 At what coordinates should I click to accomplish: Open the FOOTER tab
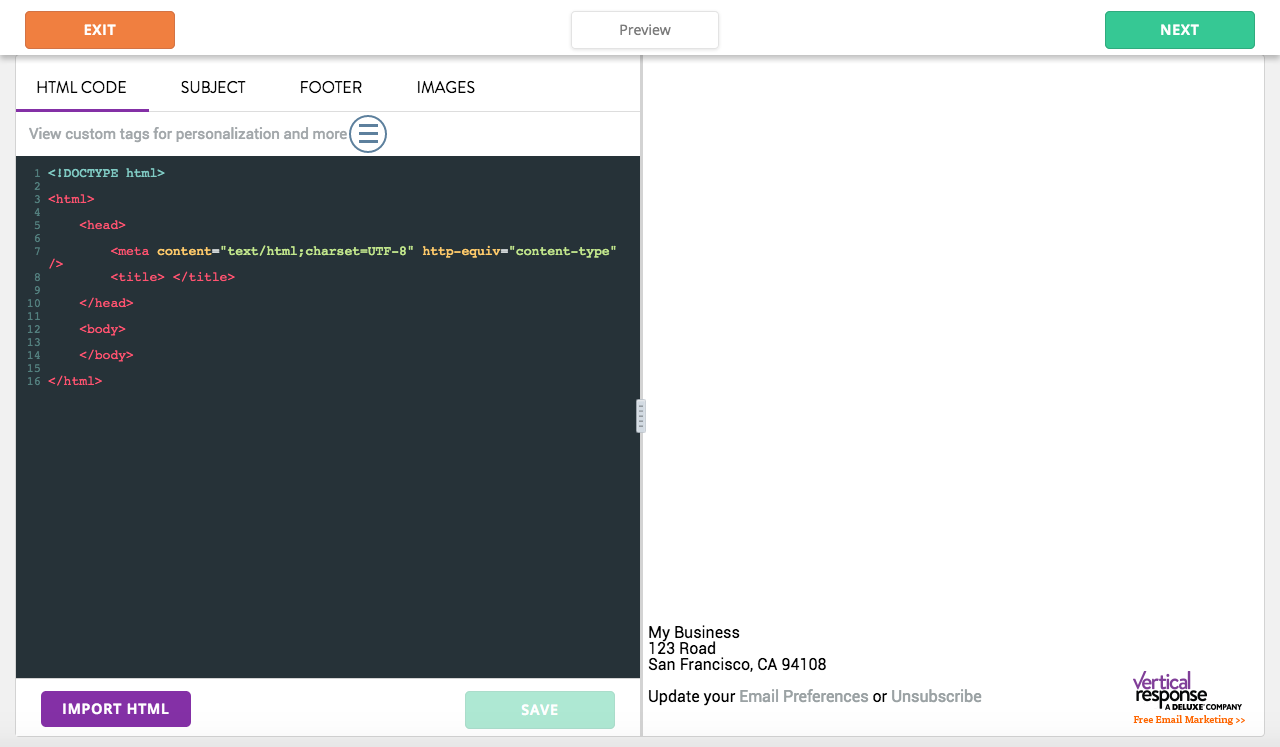pyautogui.click(x=331, y=87)
